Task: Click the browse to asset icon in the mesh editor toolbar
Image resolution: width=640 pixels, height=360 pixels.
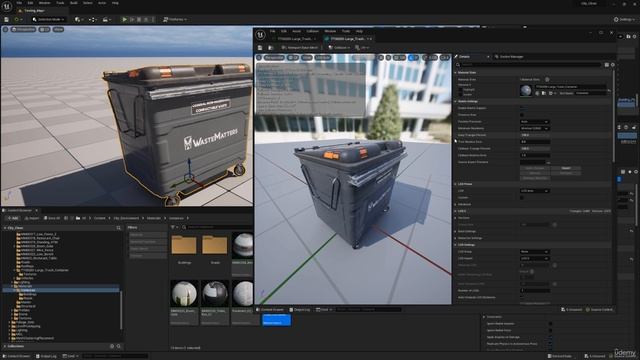Action: [x=270, y=48]
